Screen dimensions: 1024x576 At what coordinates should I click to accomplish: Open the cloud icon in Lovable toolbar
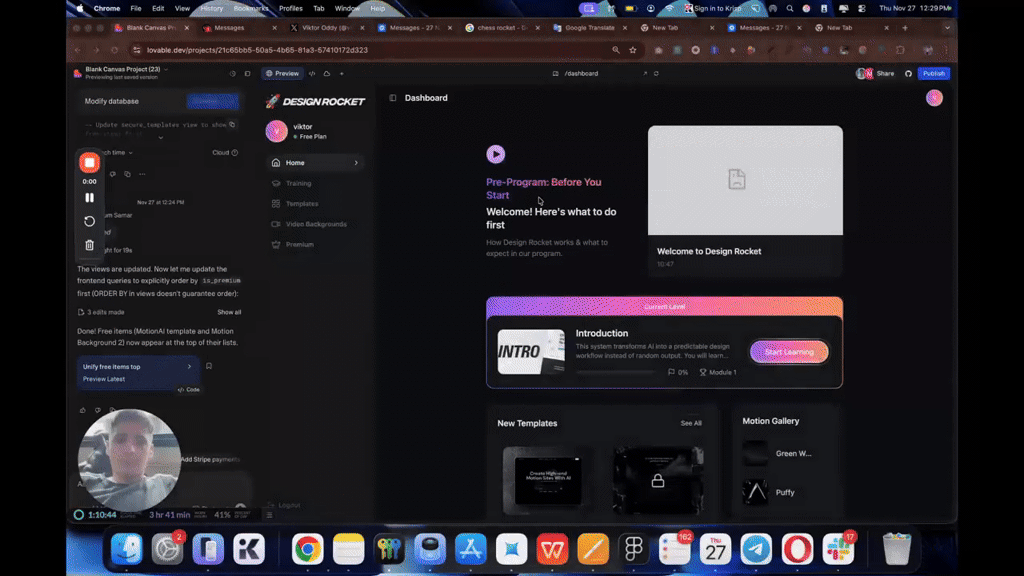[326, 73]
